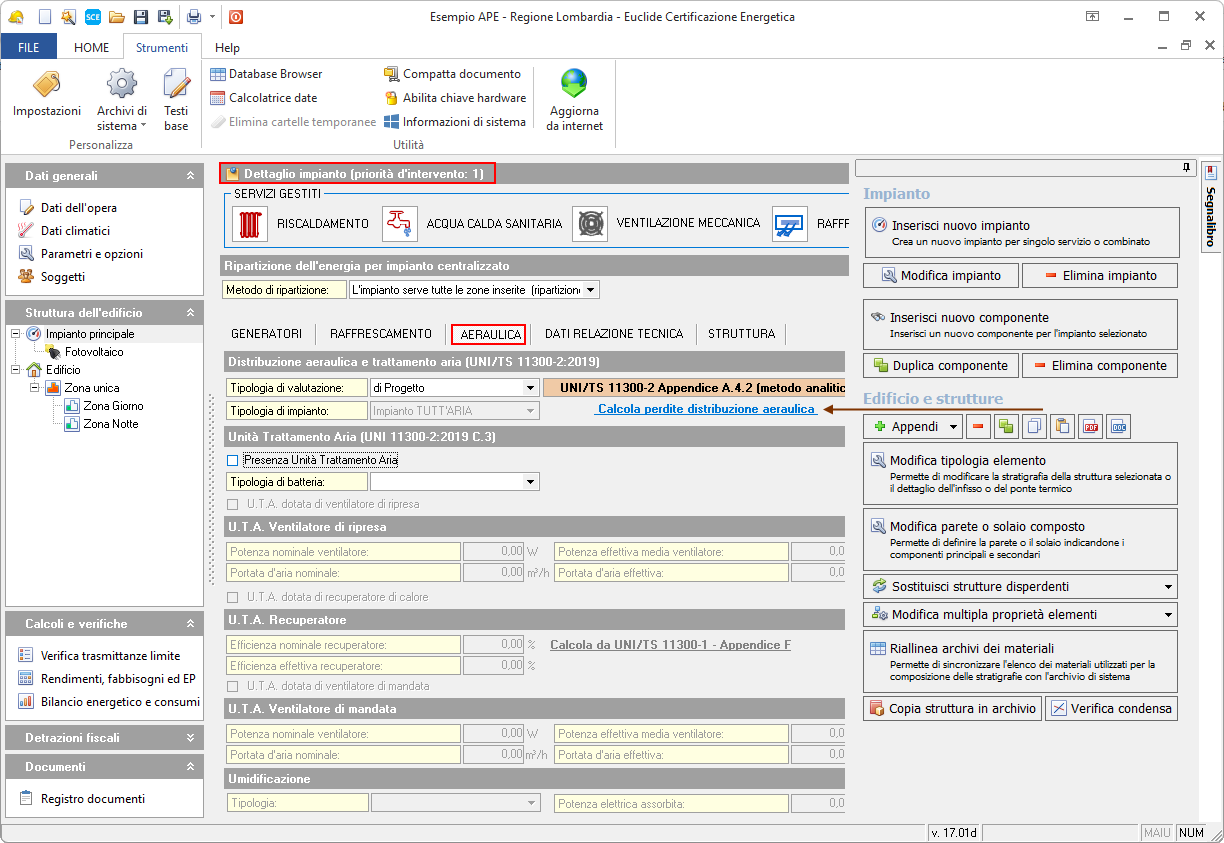Switch to the HOME ribbon tab
Image resolution: width=1224 pixels, height=843 pixels.
91,47
